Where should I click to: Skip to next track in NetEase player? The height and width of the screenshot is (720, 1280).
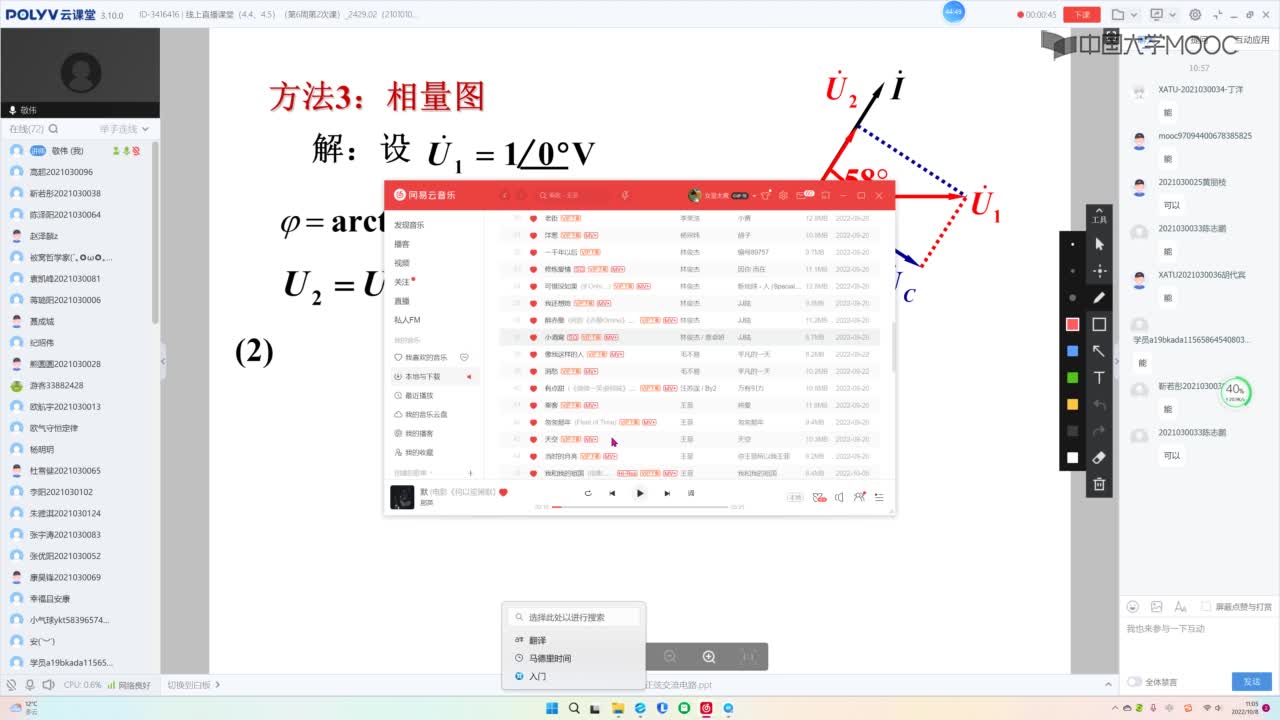pyautogui.click(x=667, y=493)
